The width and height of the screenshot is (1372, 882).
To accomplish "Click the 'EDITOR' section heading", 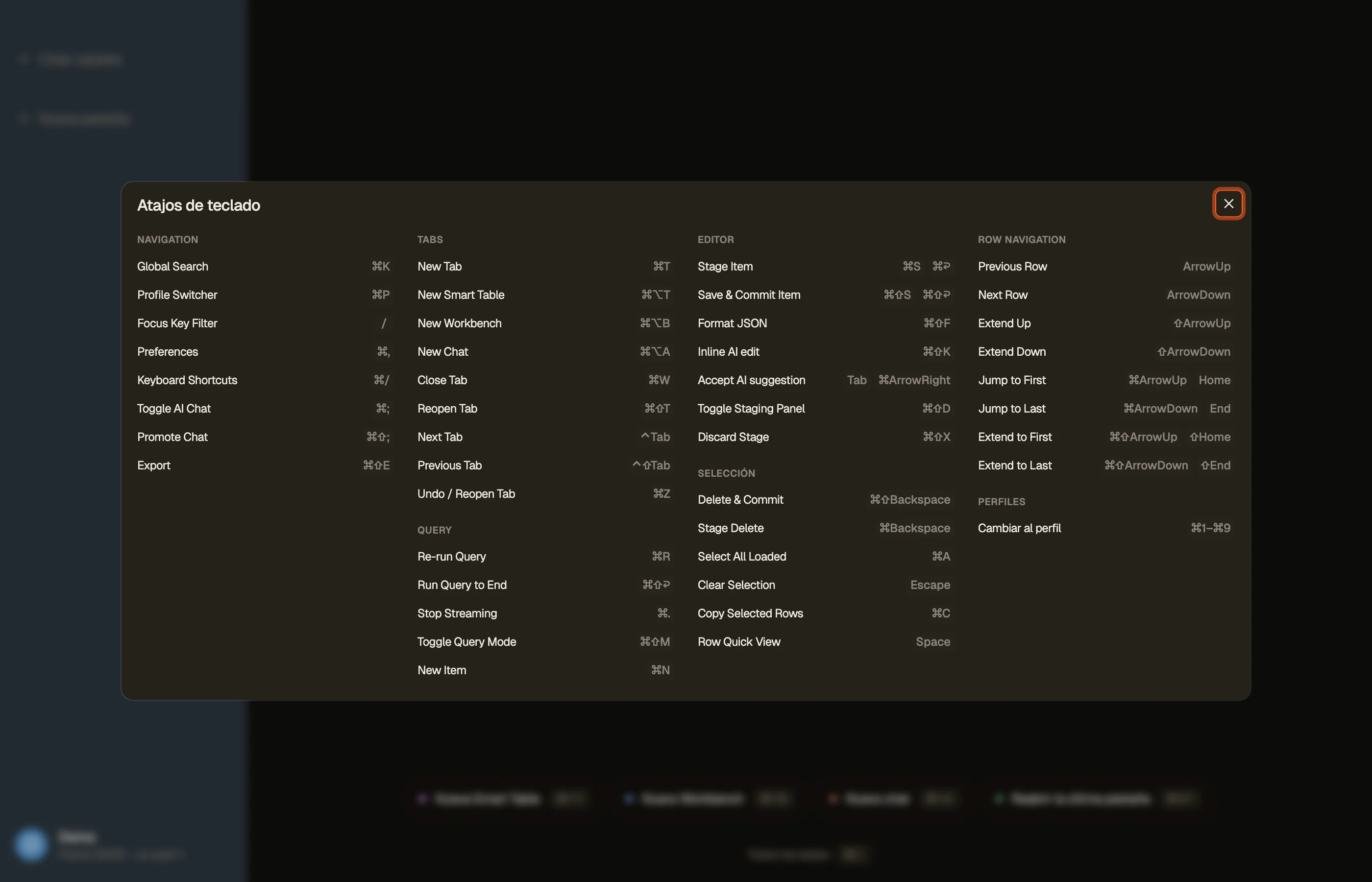I will (x=715, y=240).
